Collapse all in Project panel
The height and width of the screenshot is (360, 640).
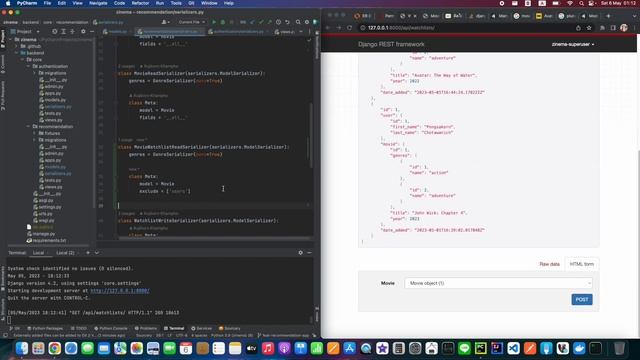click(72, 31)
